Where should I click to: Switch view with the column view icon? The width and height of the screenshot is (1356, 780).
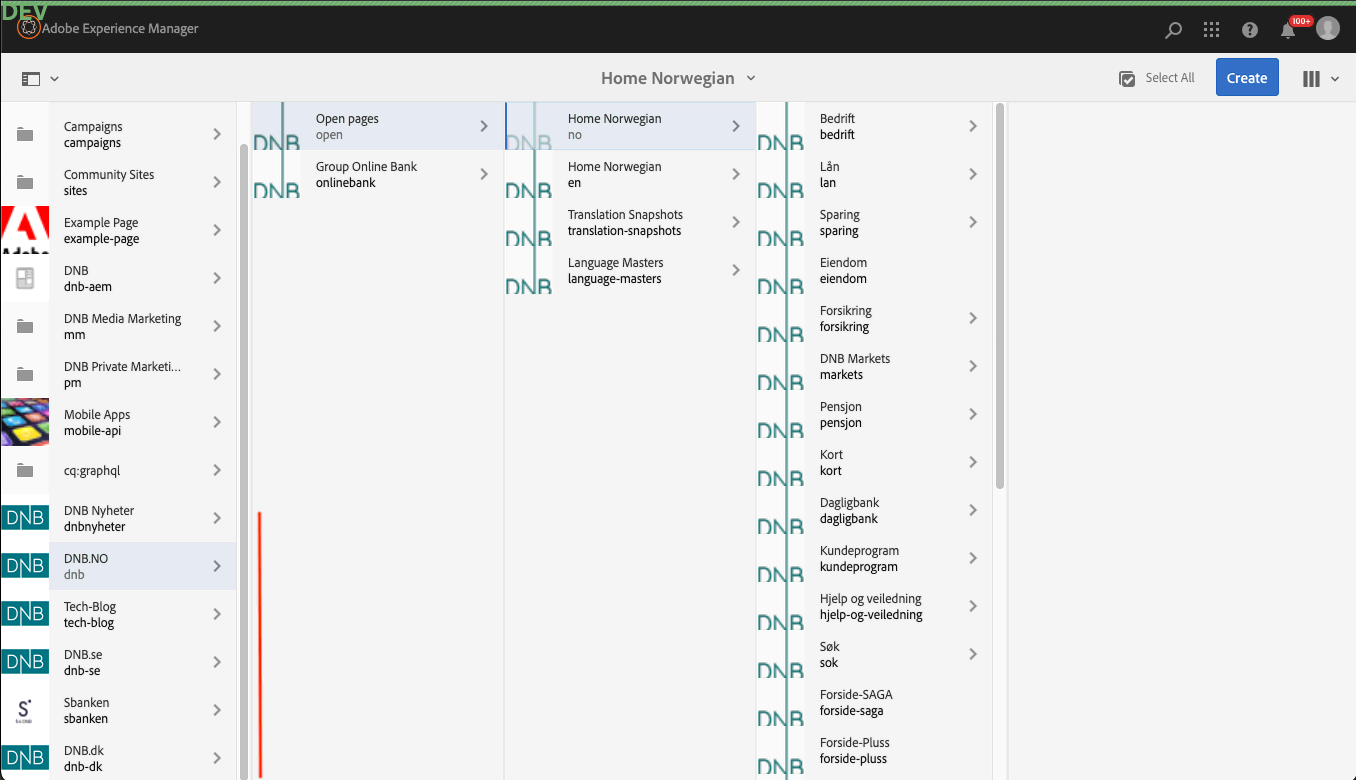pyautogui.click(x=1311, y=79)
